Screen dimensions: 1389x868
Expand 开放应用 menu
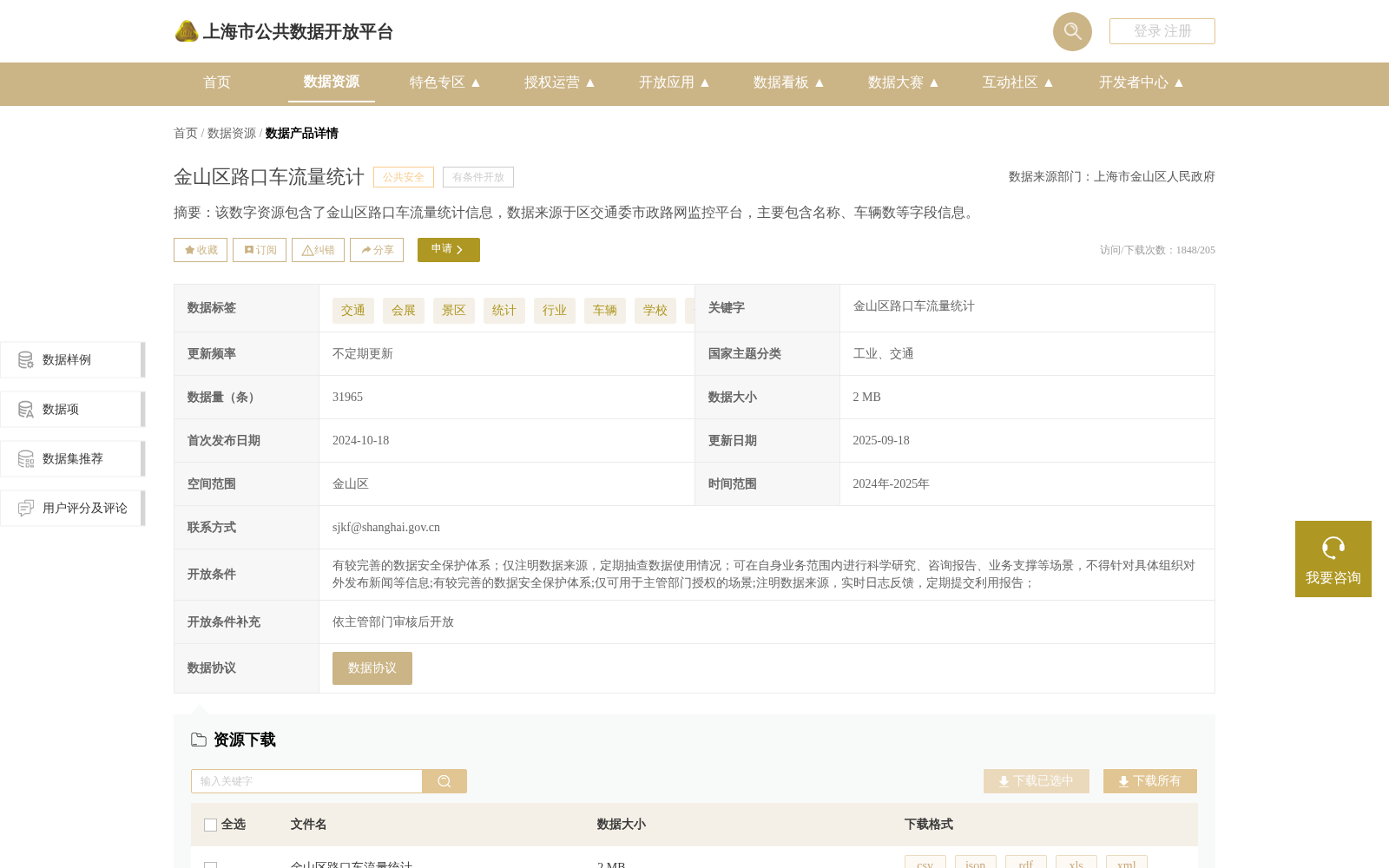click(x=675, y=82)
